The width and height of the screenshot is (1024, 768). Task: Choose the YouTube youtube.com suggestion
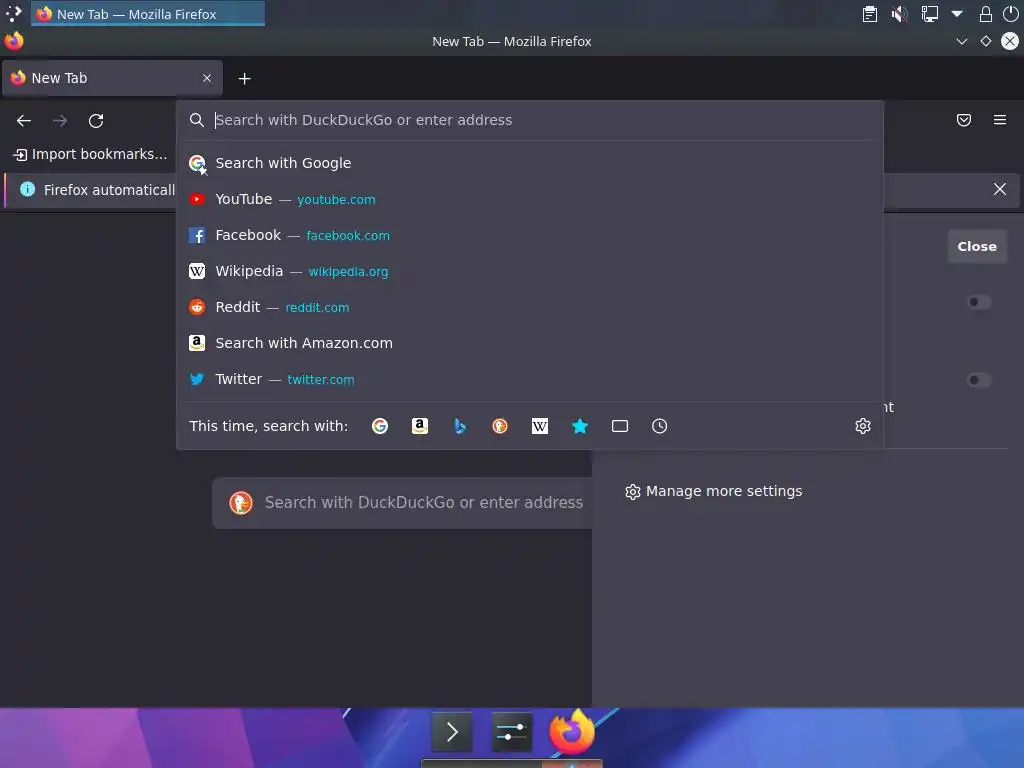pyautogui.click(x=530, y=199)
